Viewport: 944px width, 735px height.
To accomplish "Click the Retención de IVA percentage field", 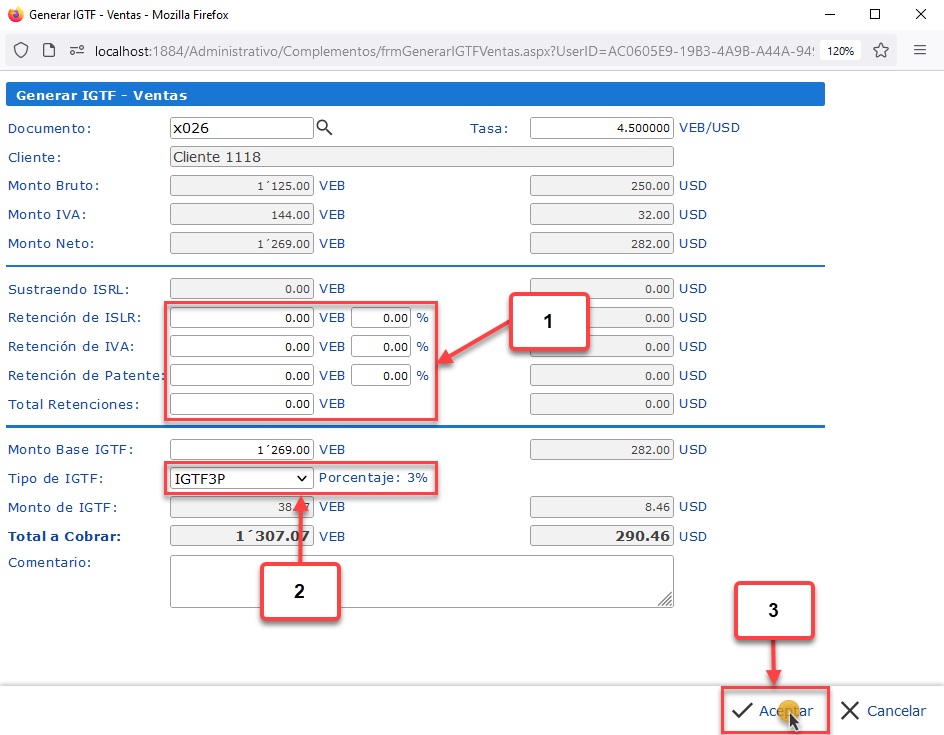I will tap(381, 346).
